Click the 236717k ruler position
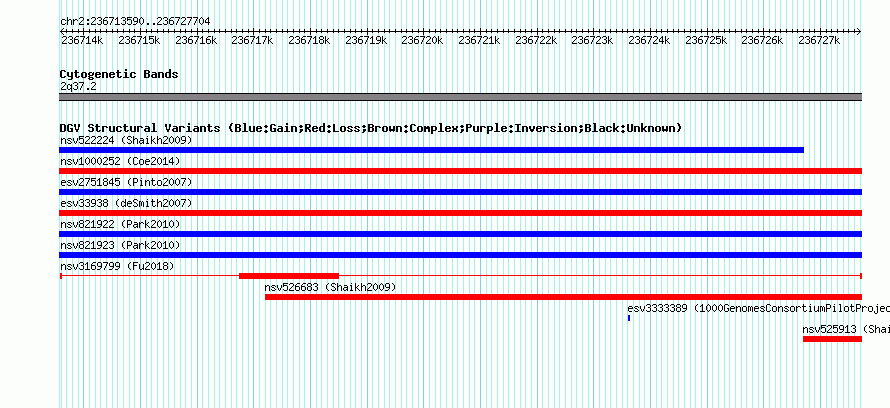 coord(253,40)
